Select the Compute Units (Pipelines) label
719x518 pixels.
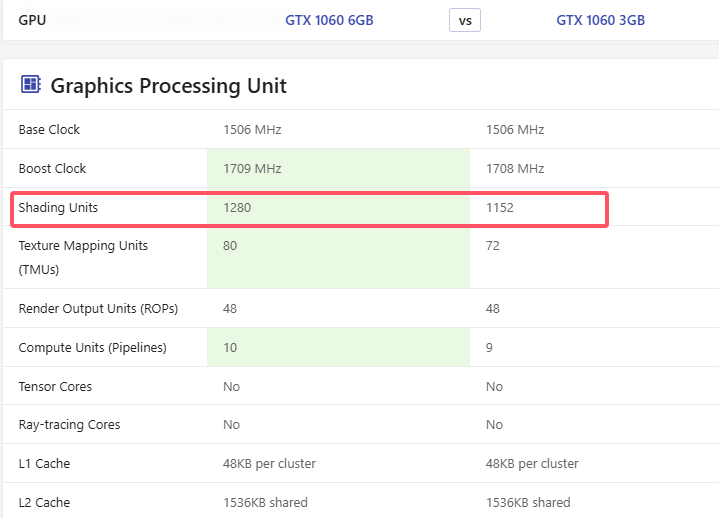tap(92, 348)
